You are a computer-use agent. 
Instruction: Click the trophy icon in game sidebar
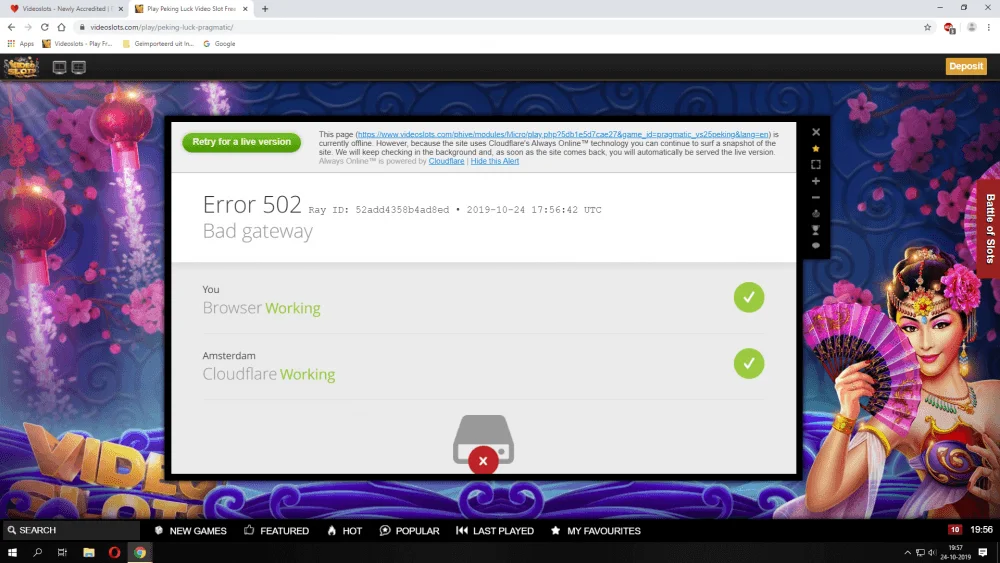click(x=816, y=230)
